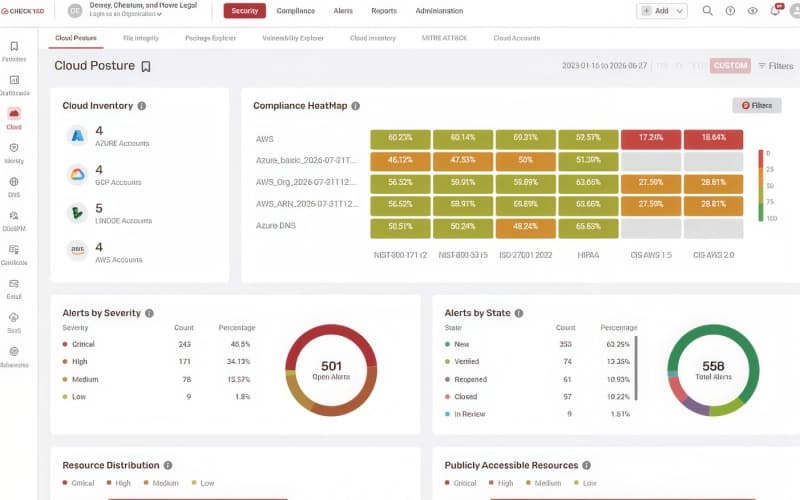Toggle High legend in Publicly Accessible Resources
The width and height of the screenshot is (800, 500).
point(501,483)
